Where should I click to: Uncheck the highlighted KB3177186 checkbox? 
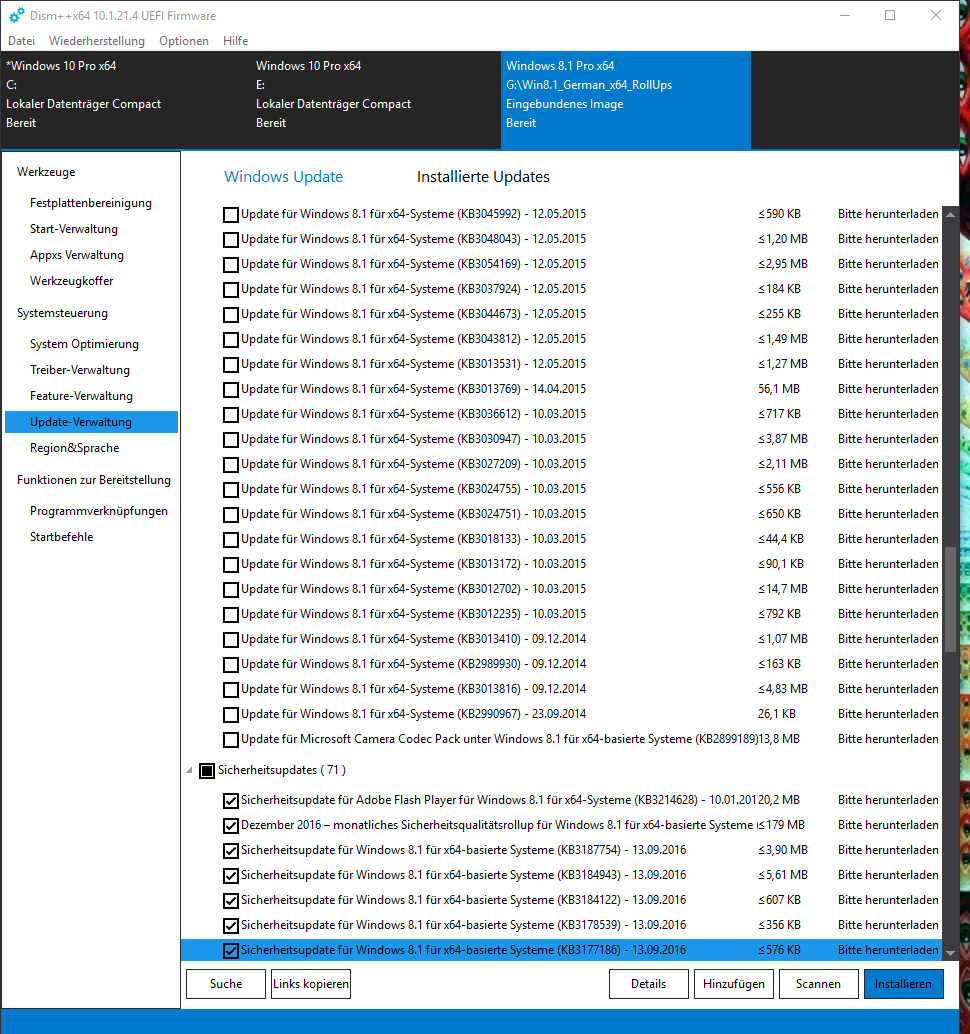tap(231, 951)
